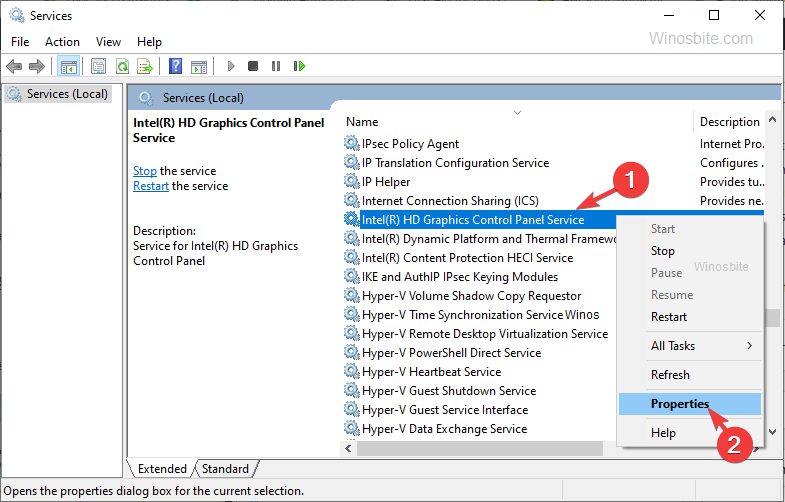Select Stop in the context menu
The image size is (785, 502).
click(690, 251)
